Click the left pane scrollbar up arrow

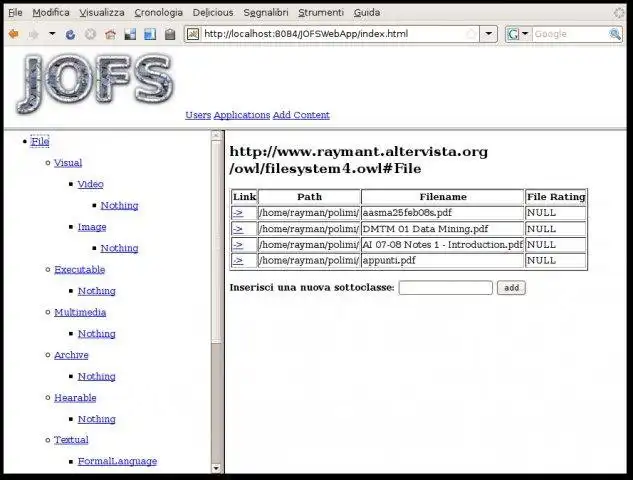216,135
